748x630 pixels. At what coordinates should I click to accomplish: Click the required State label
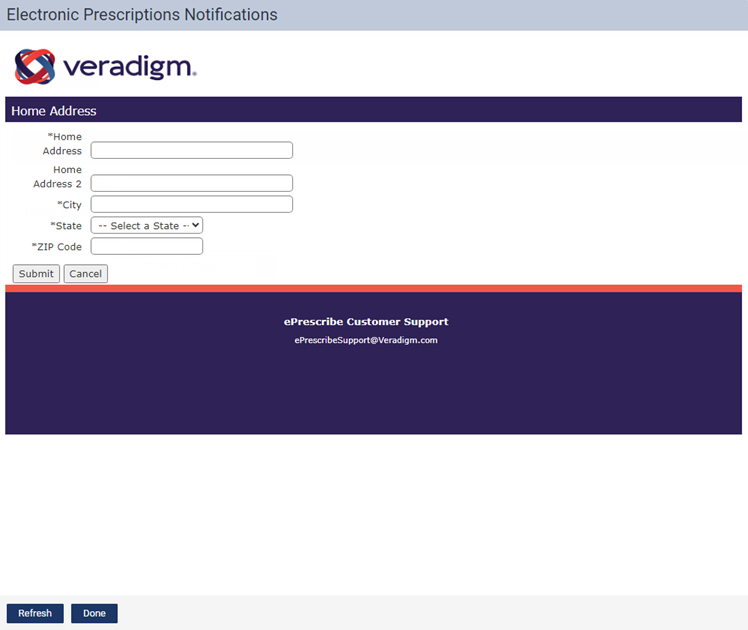click(66, 226)
